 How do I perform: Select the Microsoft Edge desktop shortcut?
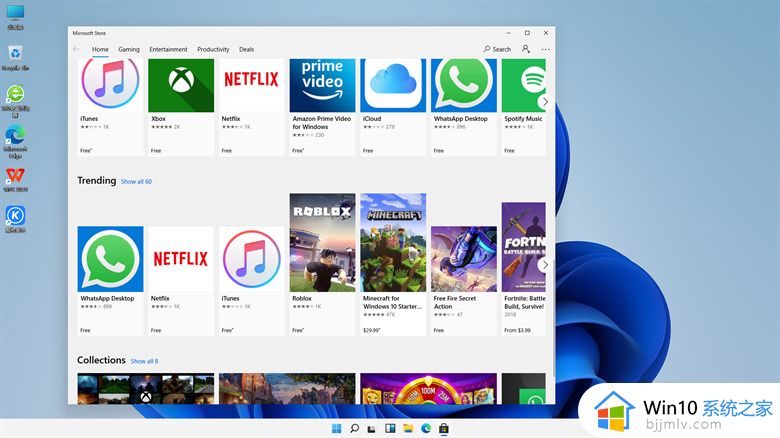pos(15,142)
